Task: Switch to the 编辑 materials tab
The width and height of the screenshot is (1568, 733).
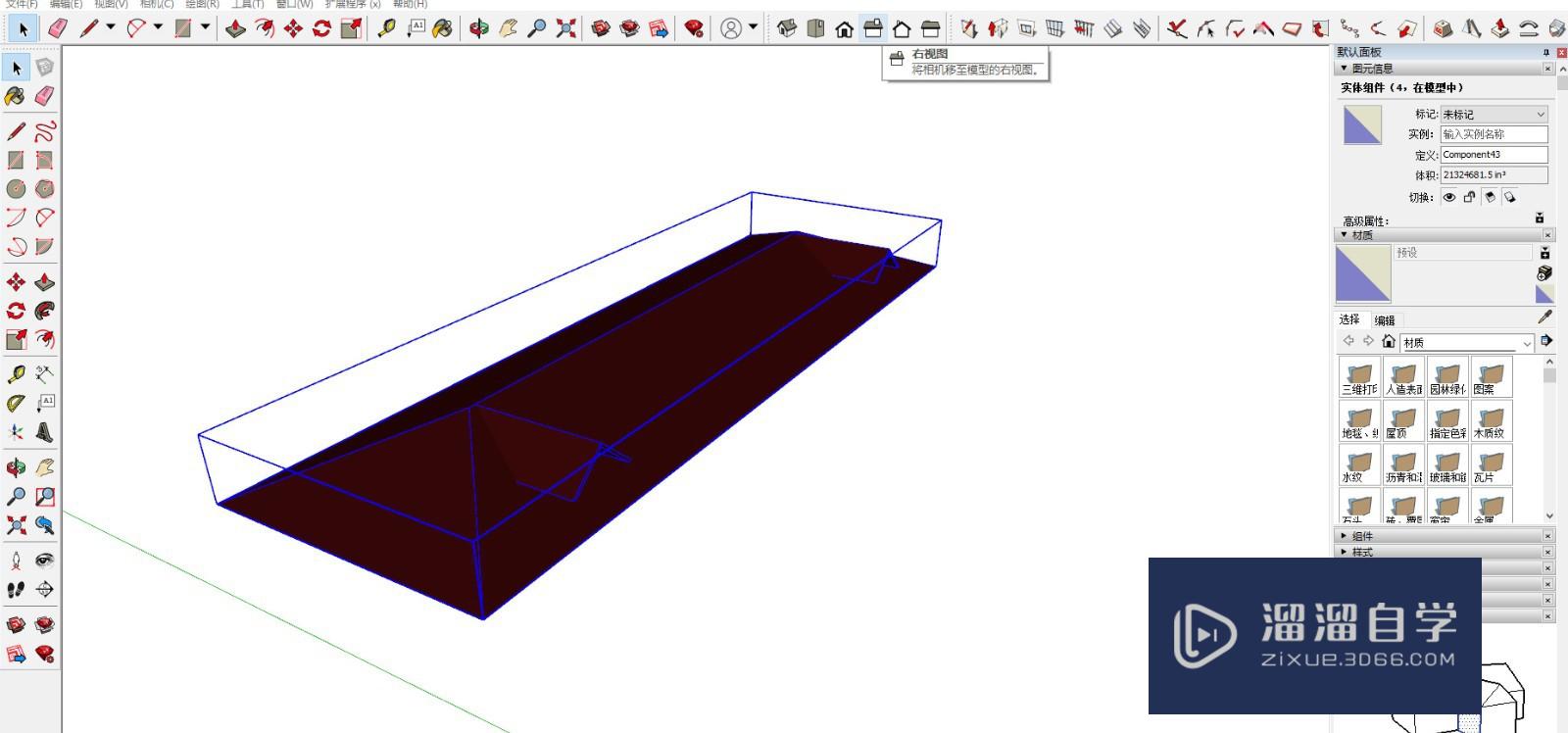Action: pos(1385,320)
